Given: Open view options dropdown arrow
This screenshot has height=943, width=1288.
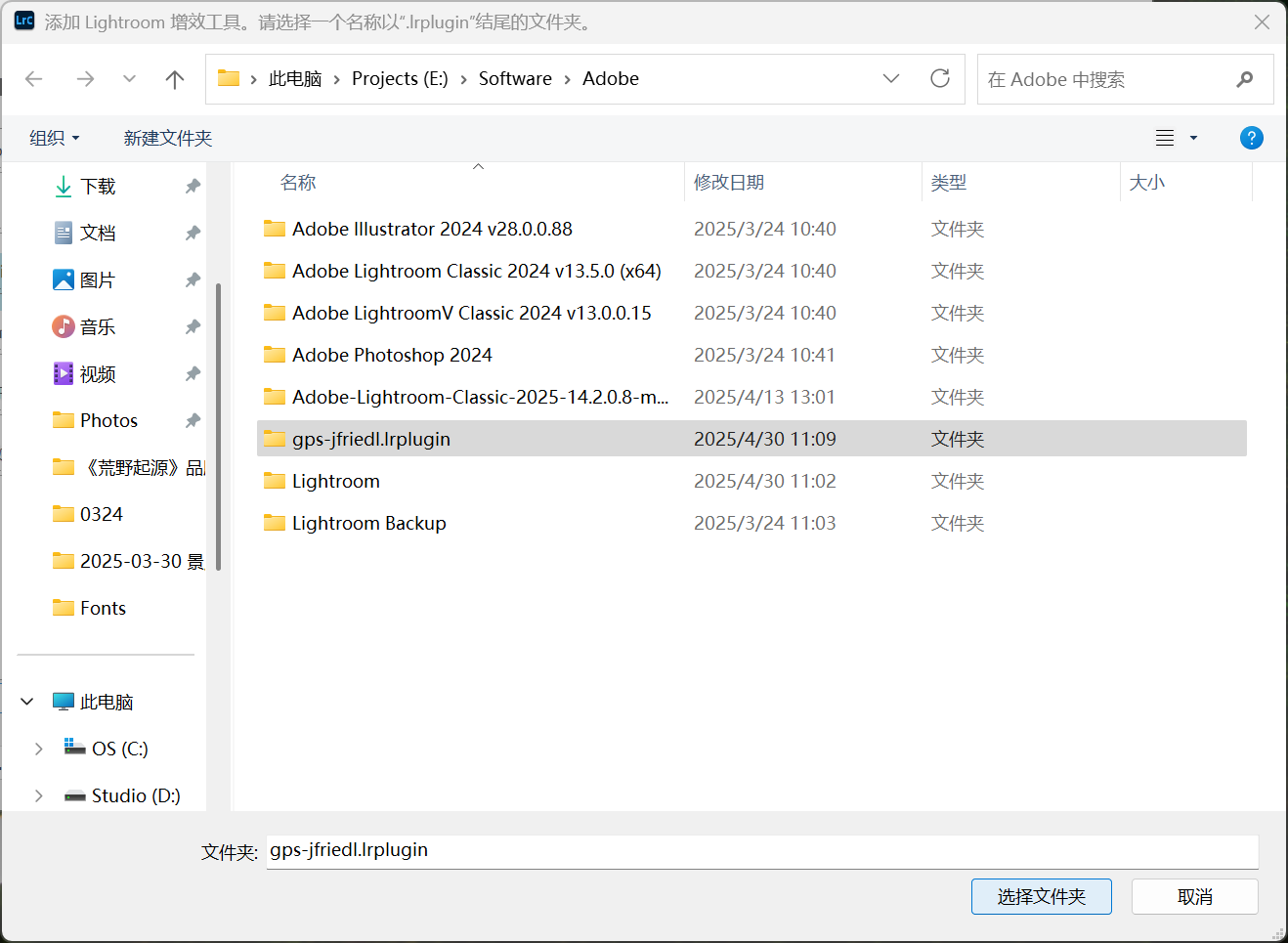Looking at the screenshot, I should (1193, 138).
